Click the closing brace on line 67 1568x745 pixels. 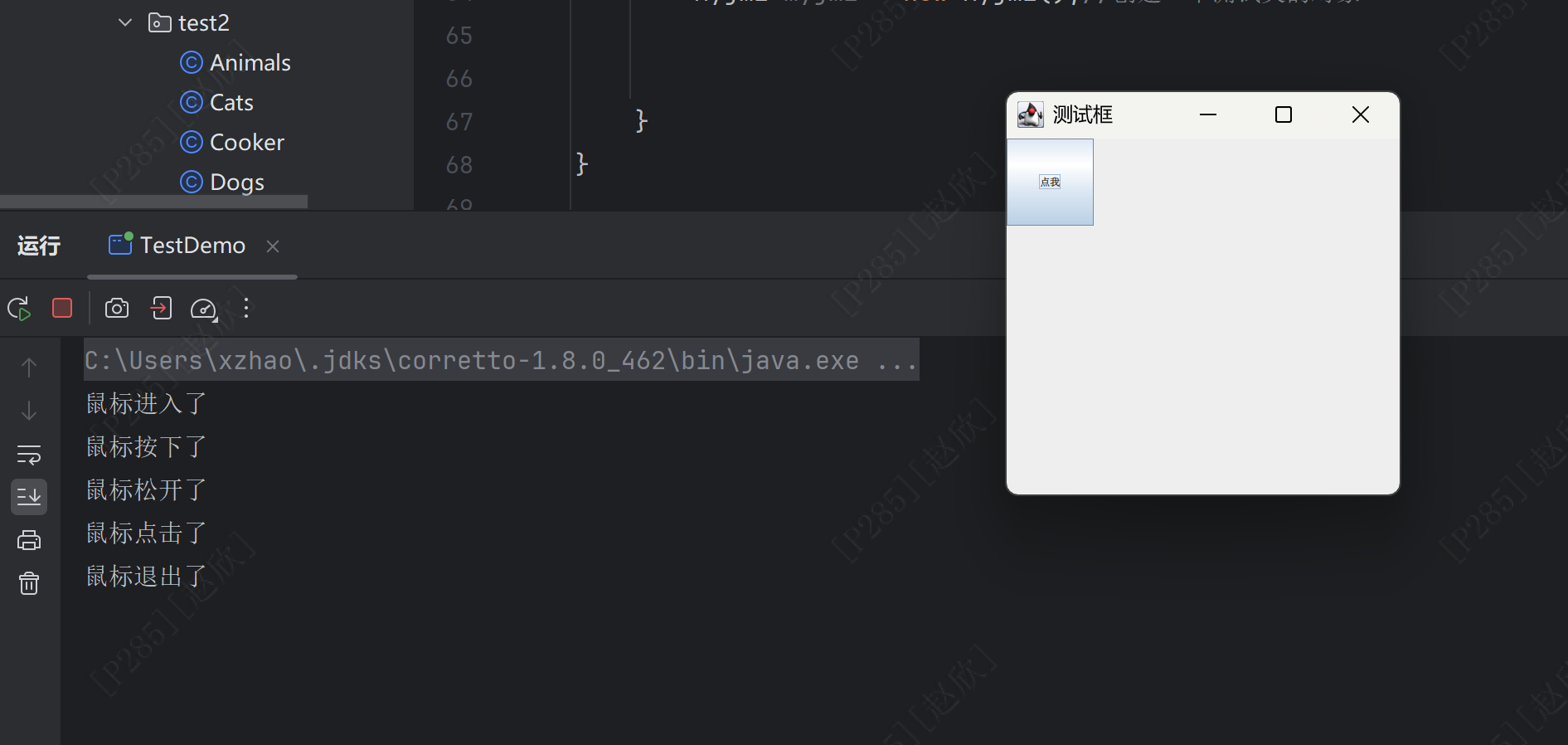(x=641, y=121)
